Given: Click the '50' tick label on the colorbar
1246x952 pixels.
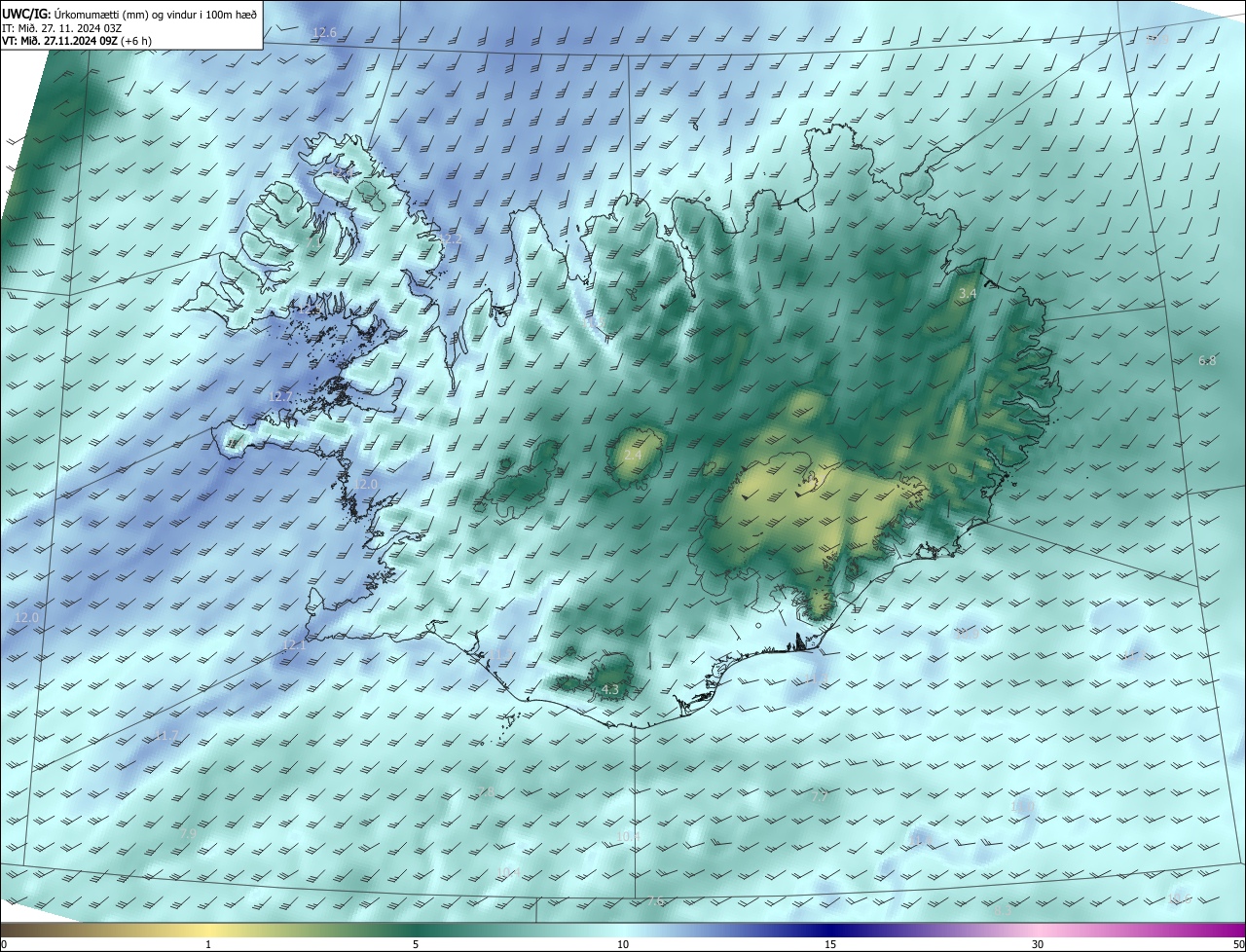Looking at the screenshot, I should coord(1238,944).
